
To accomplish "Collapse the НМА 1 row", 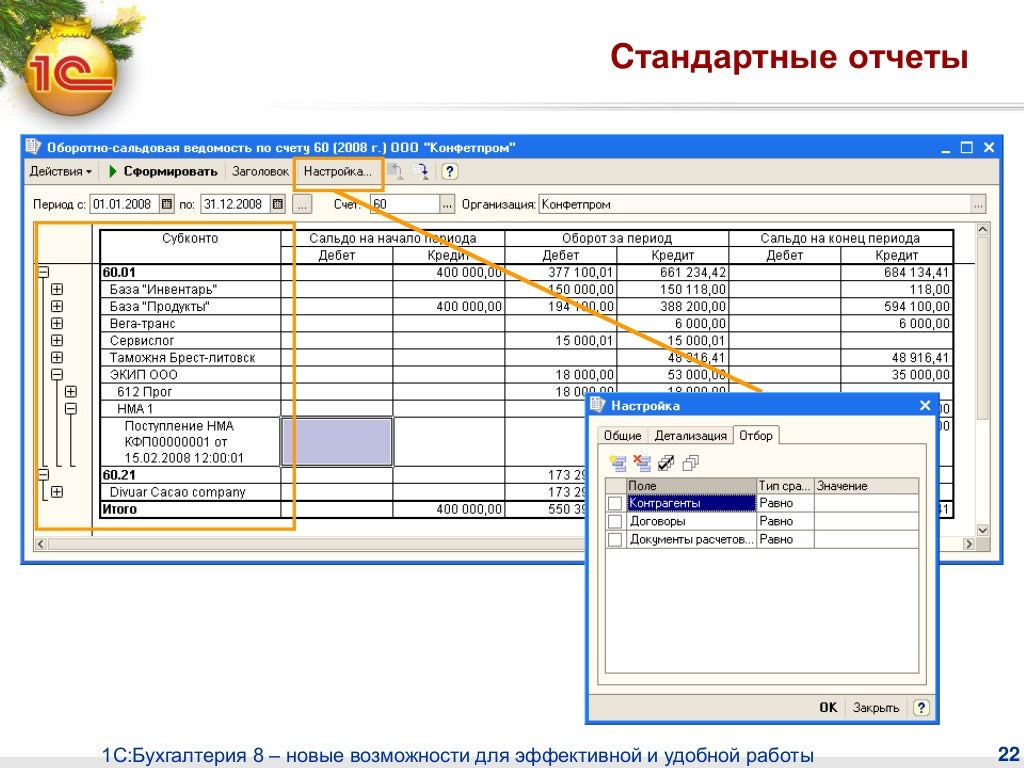I will click(x=71, y=409).
